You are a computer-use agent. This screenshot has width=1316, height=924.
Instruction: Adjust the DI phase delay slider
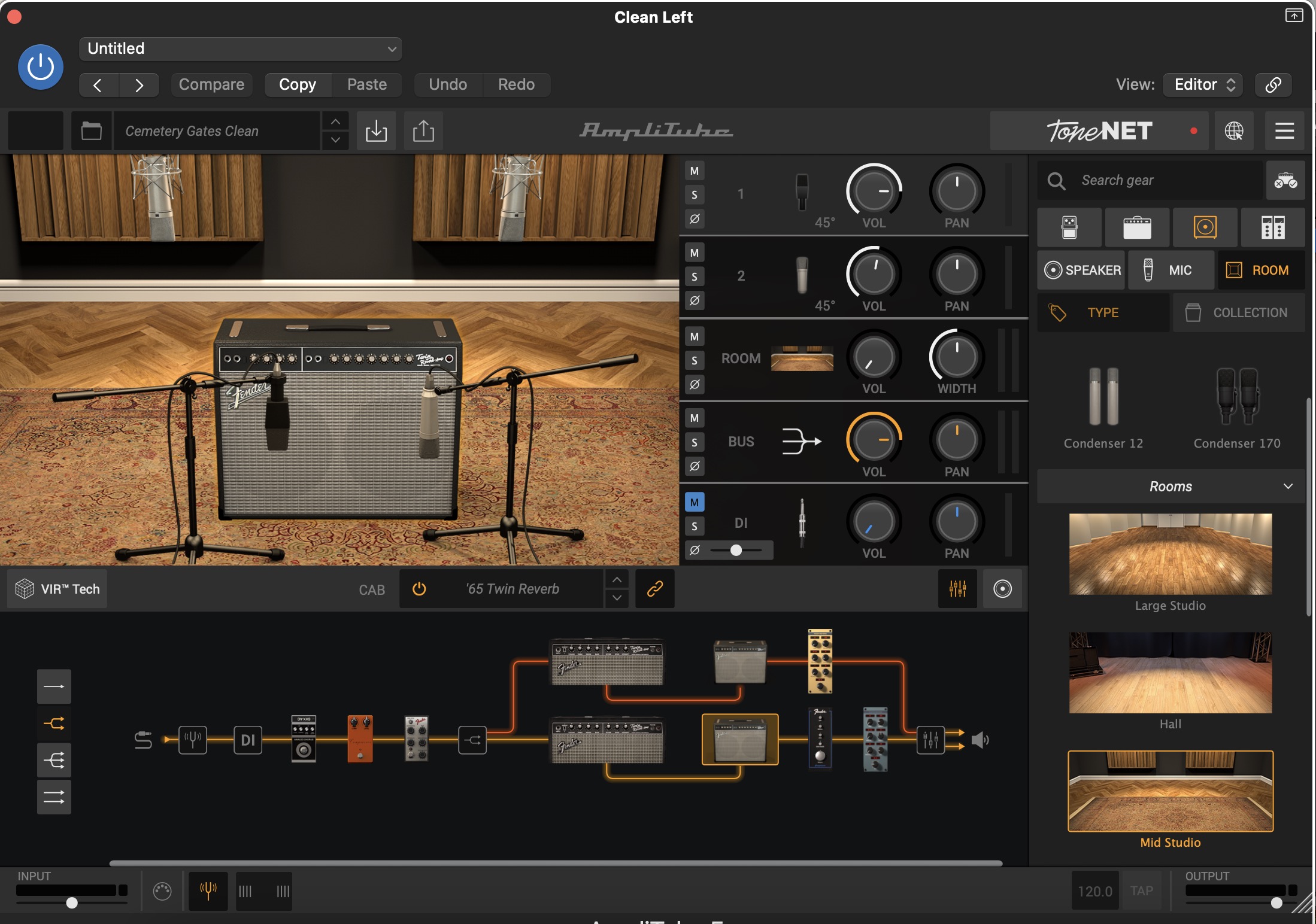coord(737,550)
